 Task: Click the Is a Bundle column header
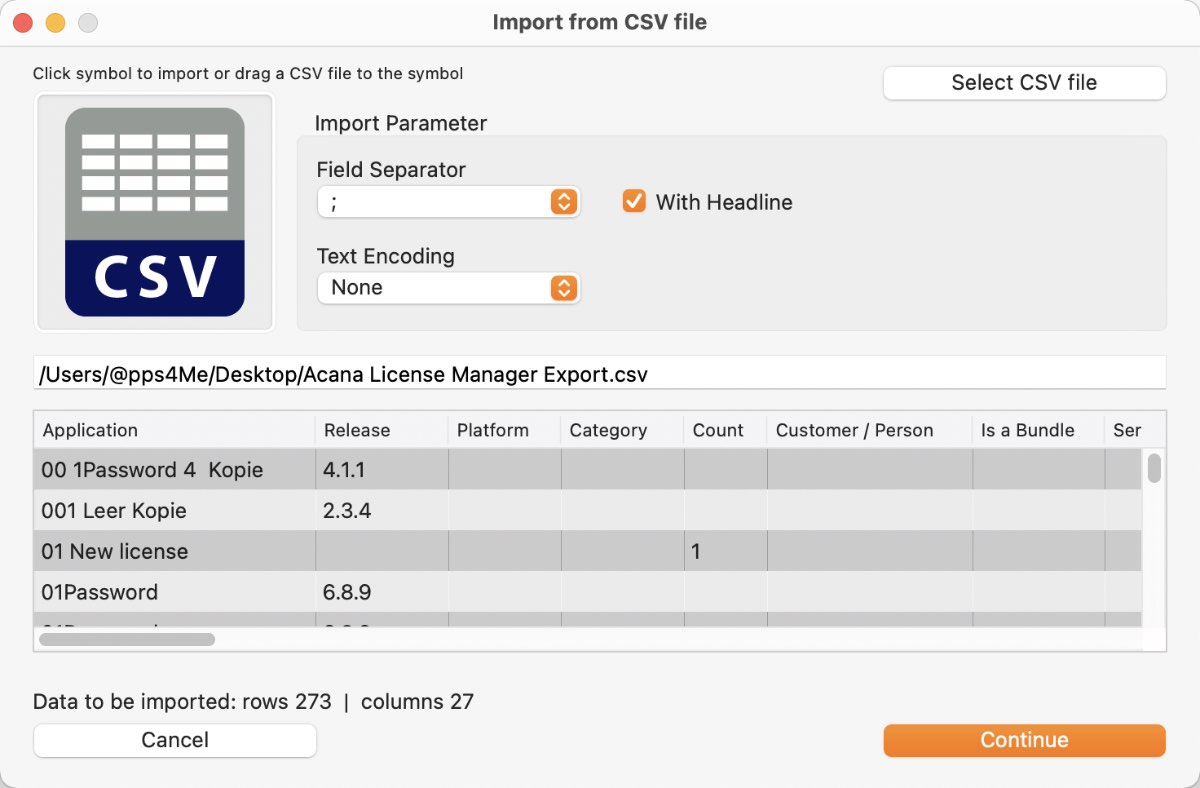[x=1038, y=430]
